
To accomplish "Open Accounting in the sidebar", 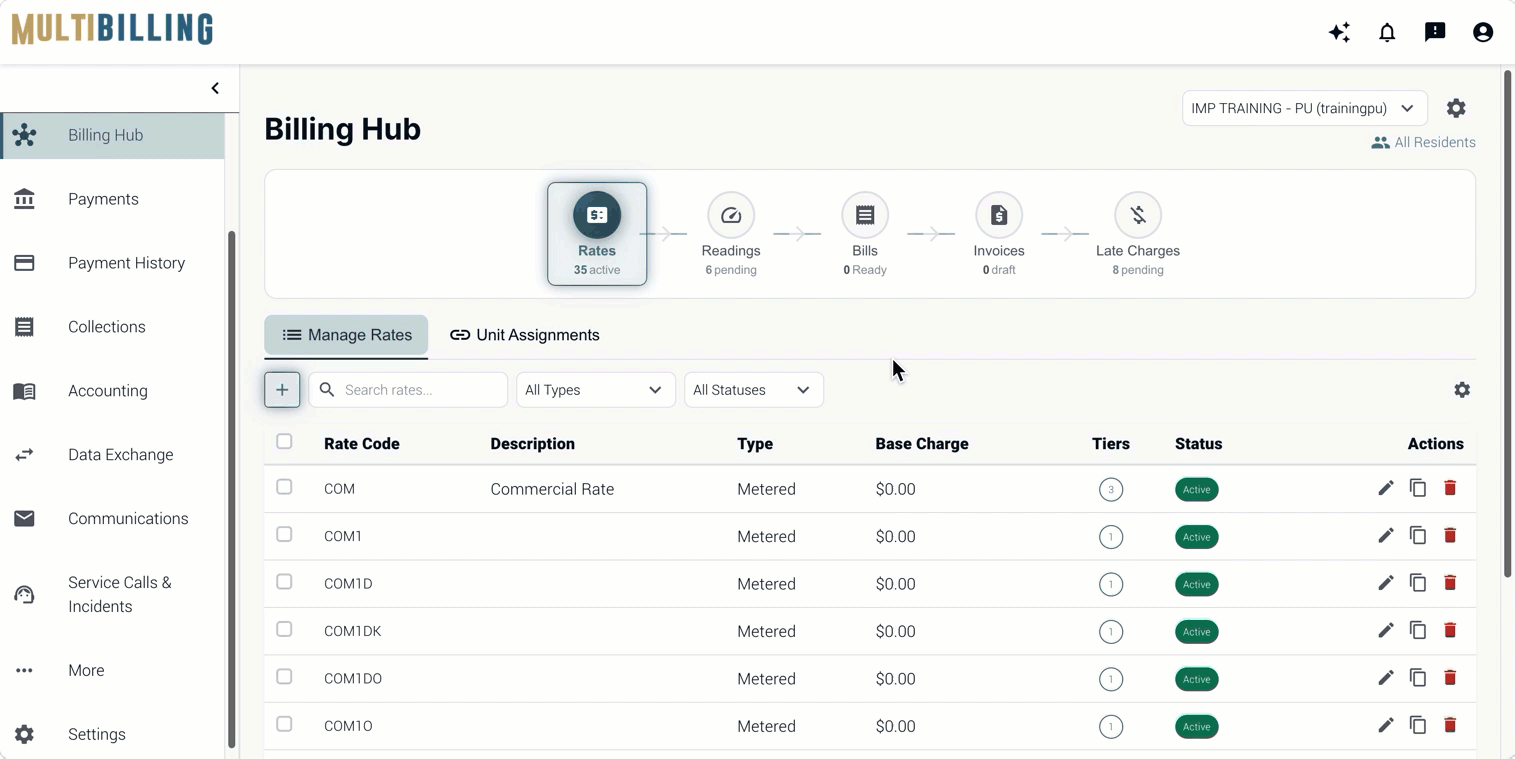I will 113,391.
